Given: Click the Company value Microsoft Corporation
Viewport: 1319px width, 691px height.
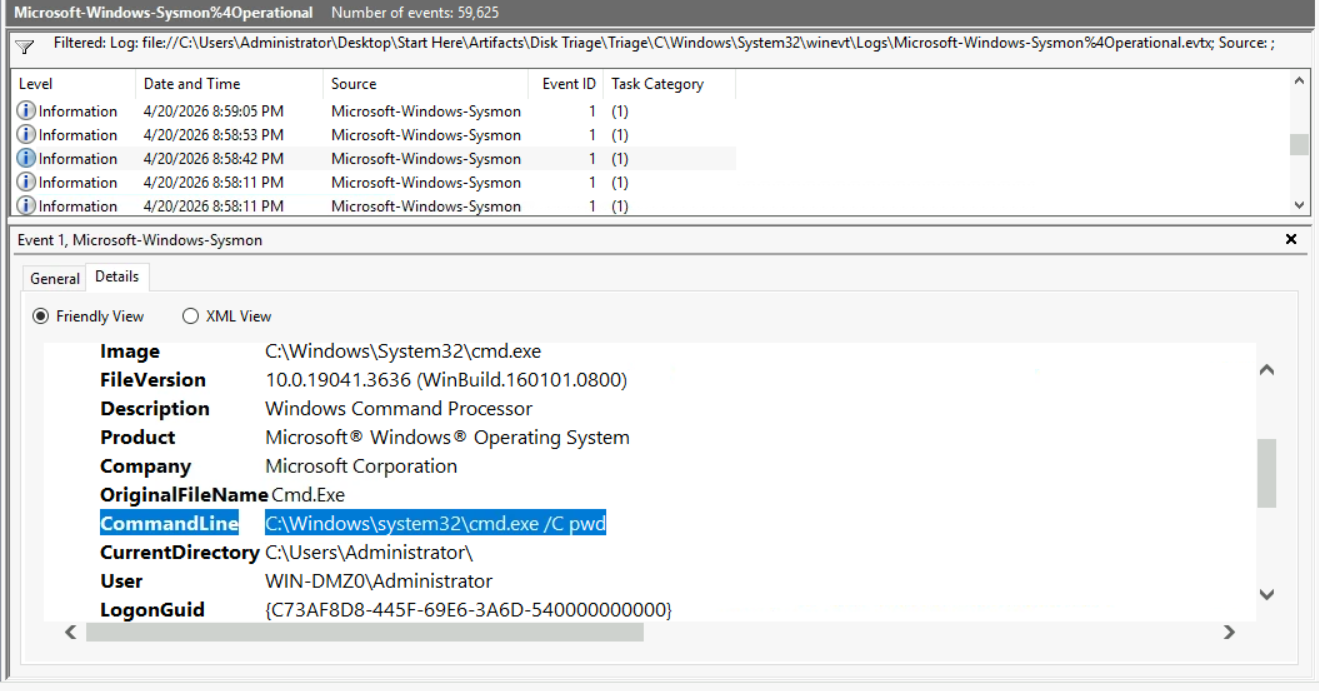Looking at the screenshot, I should coord(361,466).
